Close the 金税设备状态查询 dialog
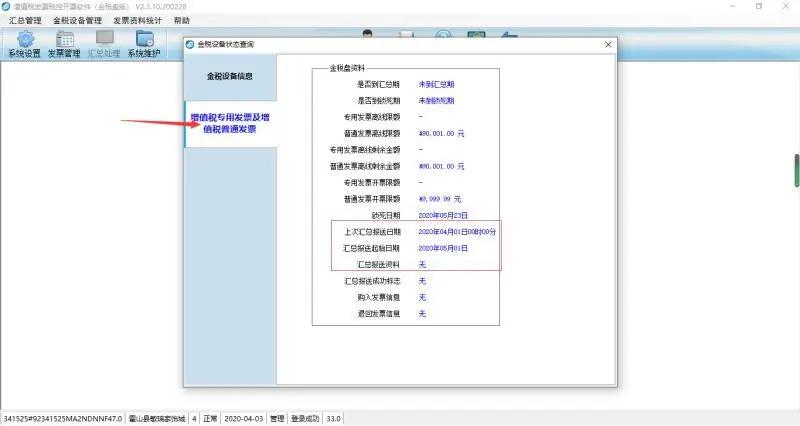The width and height of the screenshot is (800, 426). 608,44
